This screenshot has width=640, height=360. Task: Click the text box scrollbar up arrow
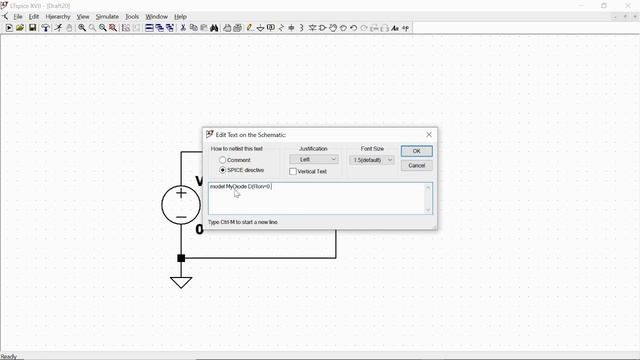pos(428,187)
